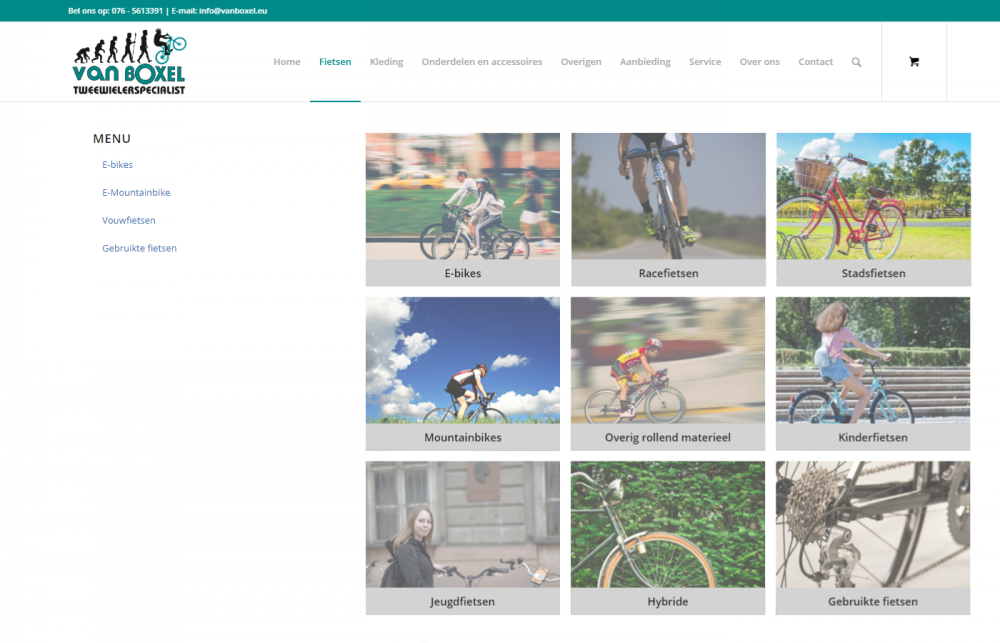Open Gebruikte fietsen link in sidebar menu
The image size is (1000, 643).
click(139, 248)
